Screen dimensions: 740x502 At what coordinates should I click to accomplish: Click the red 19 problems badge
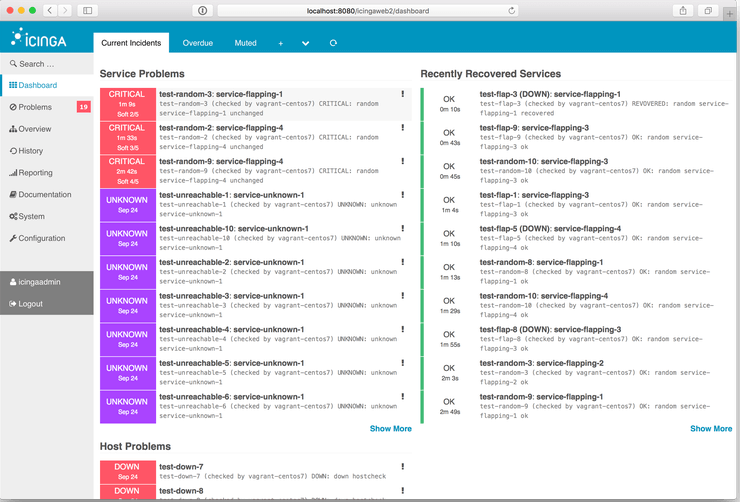click(x=84, y=107)
